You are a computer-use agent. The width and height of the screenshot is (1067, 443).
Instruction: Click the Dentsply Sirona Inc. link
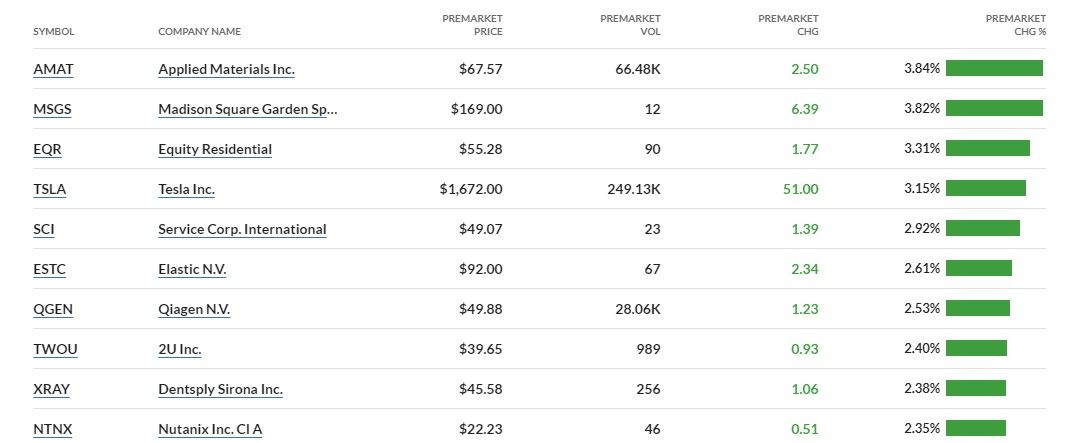(220, 389)
